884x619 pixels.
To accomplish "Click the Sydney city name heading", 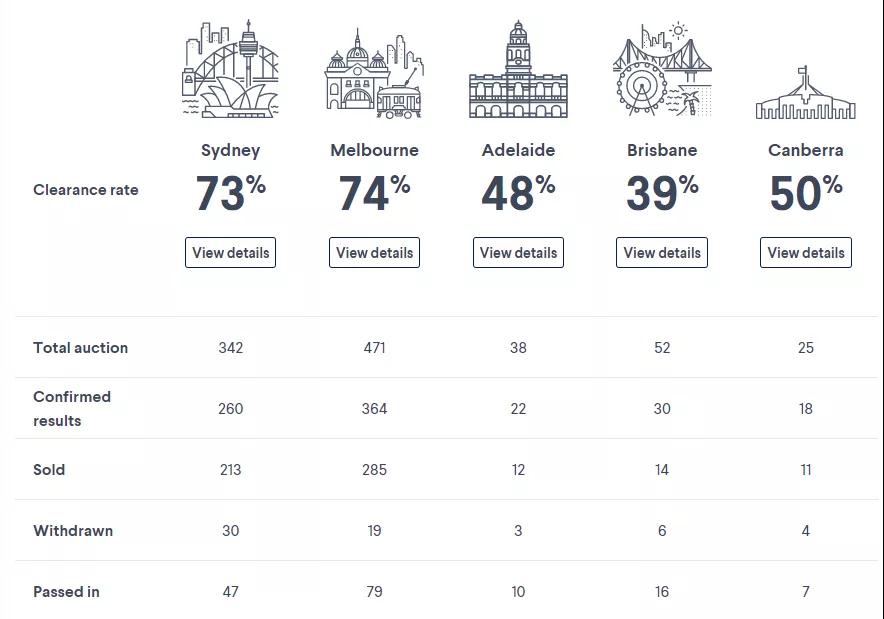I will (230, 151).
